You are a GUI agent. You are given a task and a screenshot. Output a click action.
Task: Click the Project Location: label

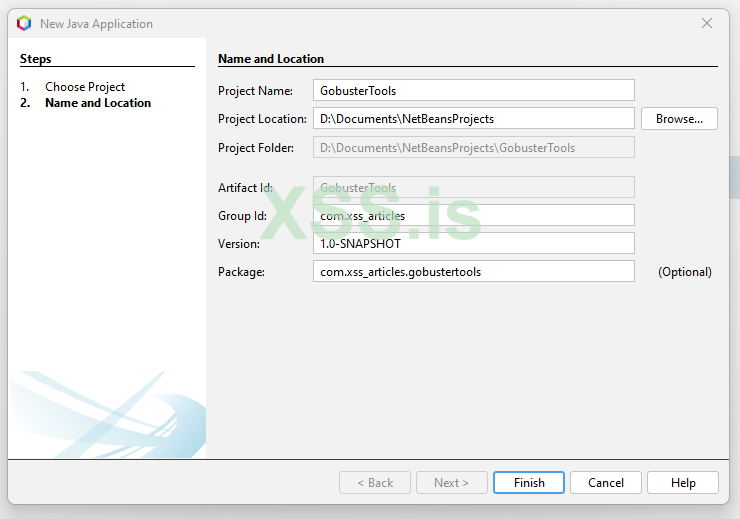click(262, 119)
